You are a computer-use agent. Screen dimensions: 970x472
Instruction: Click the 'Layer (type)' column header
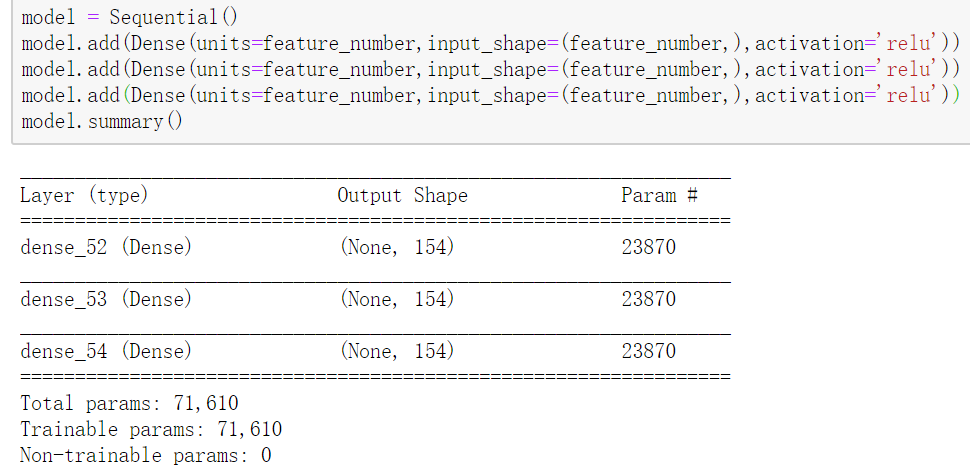coord(84,195)
